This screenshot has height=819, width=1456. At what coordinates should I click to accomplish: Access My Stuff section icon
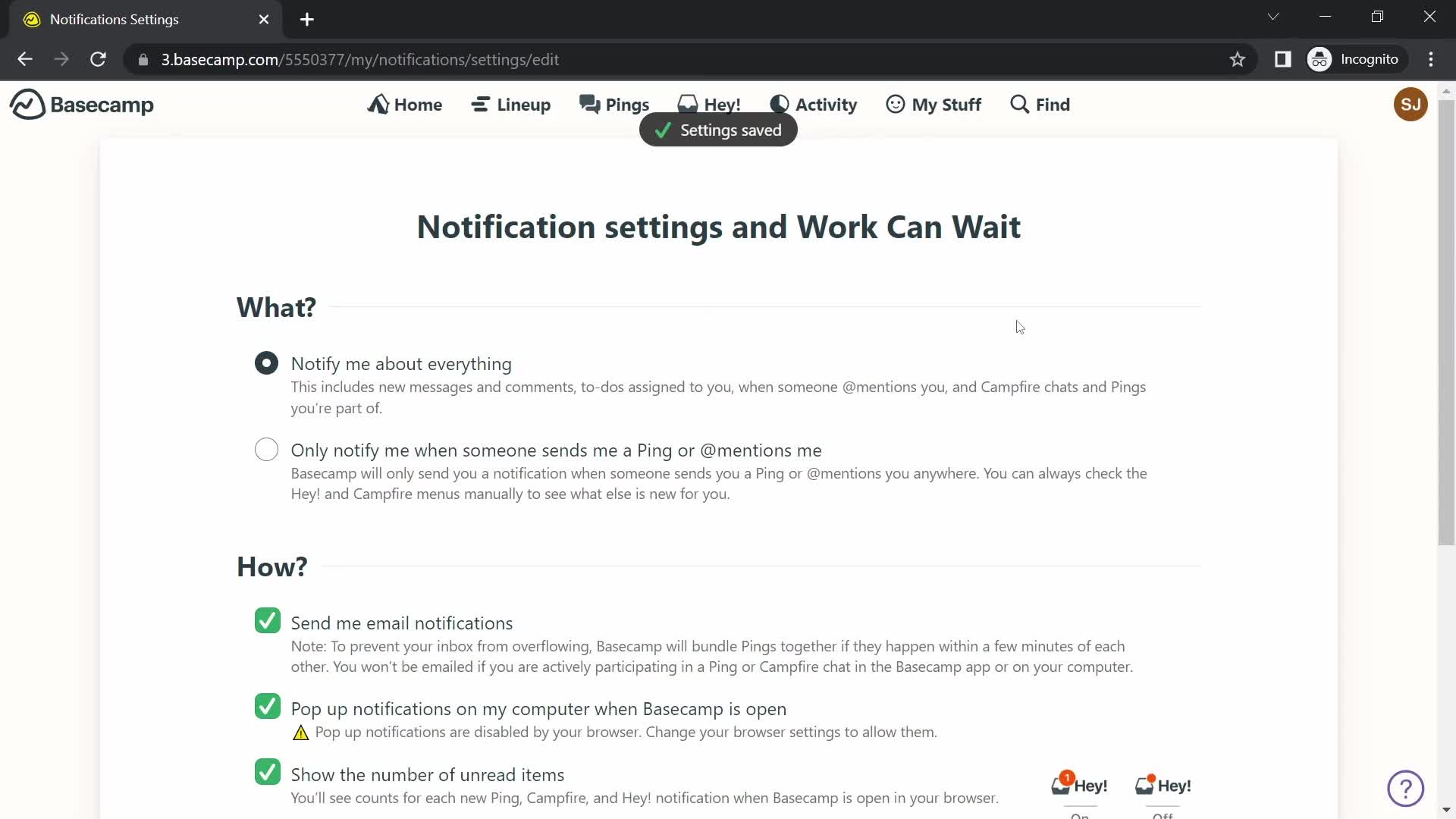(894, 104)
